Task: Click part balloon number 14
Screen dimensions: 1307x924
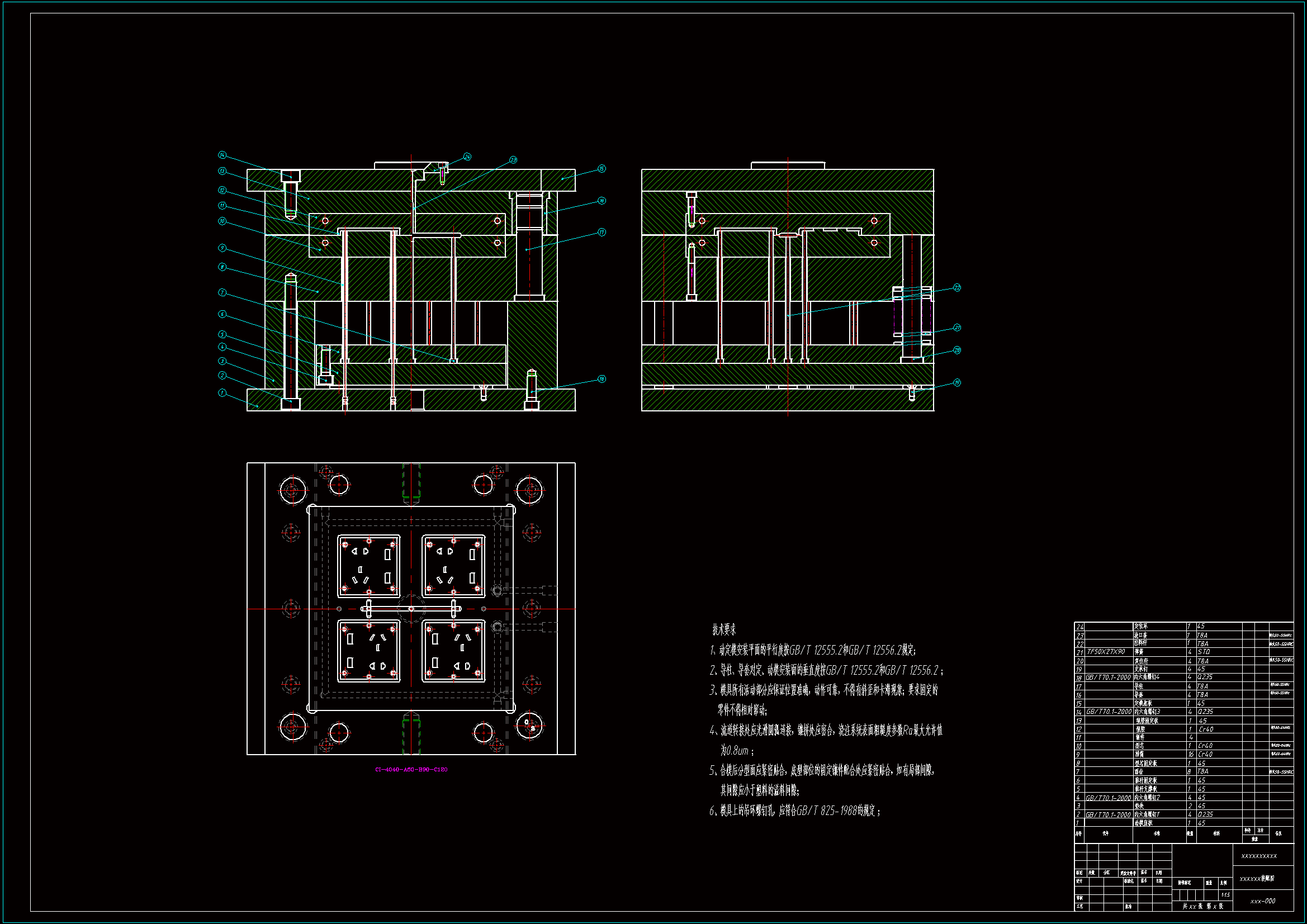Action: tap(222, 155)
